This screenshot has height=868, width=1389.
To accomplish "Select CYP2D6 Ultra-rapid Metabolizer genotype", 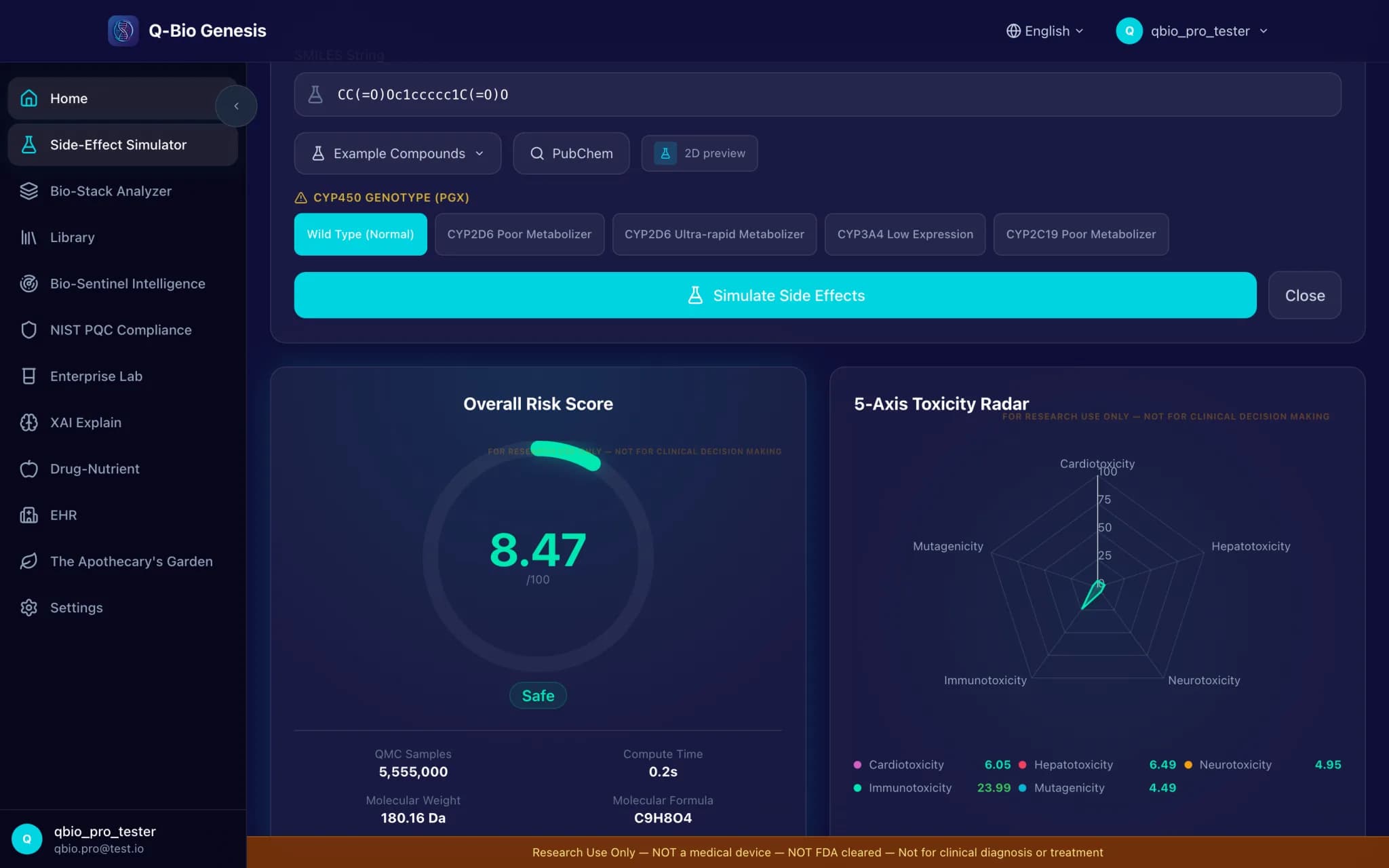I will pos(714,234).
